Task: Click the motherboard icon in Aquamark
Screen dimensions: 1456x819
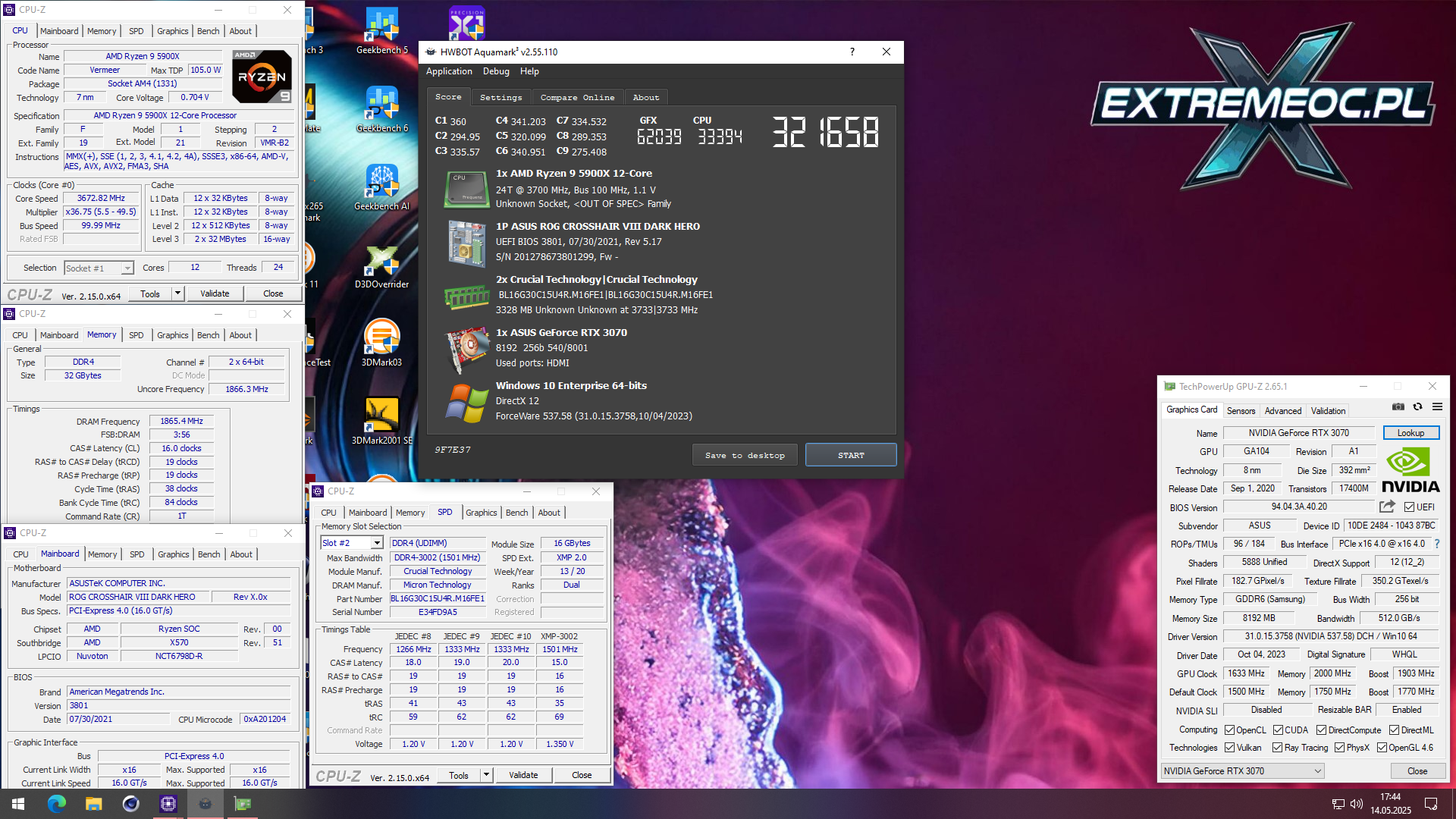Action: (466, 243)
